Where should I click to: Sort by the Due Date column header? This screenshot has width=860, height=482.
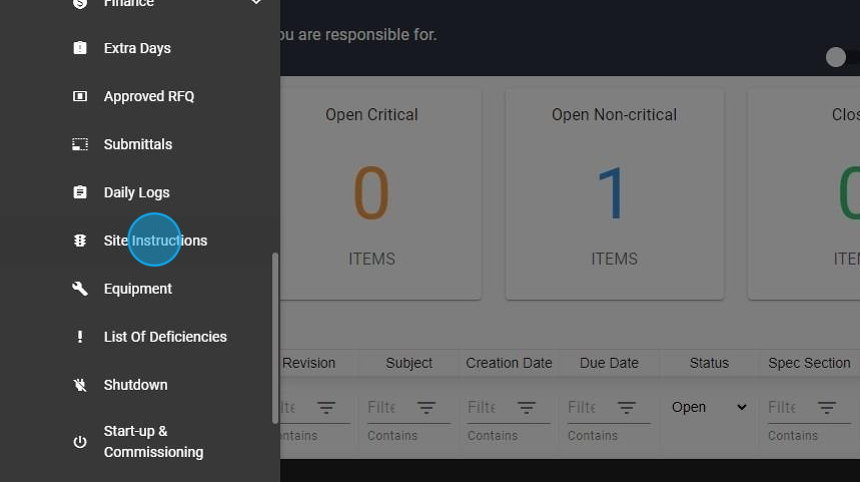point(609,363)
